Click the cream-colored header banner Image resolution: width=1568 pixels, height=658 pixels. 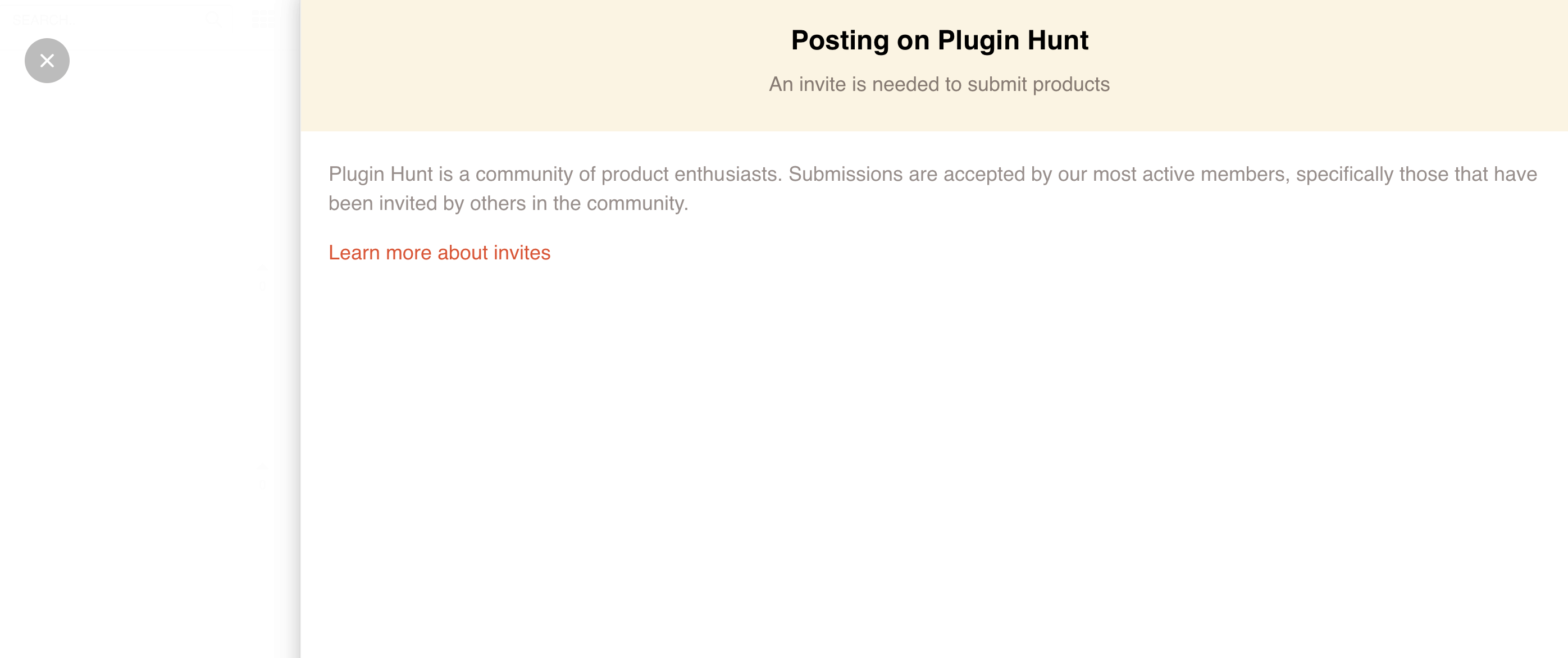(x=935, y=66)
